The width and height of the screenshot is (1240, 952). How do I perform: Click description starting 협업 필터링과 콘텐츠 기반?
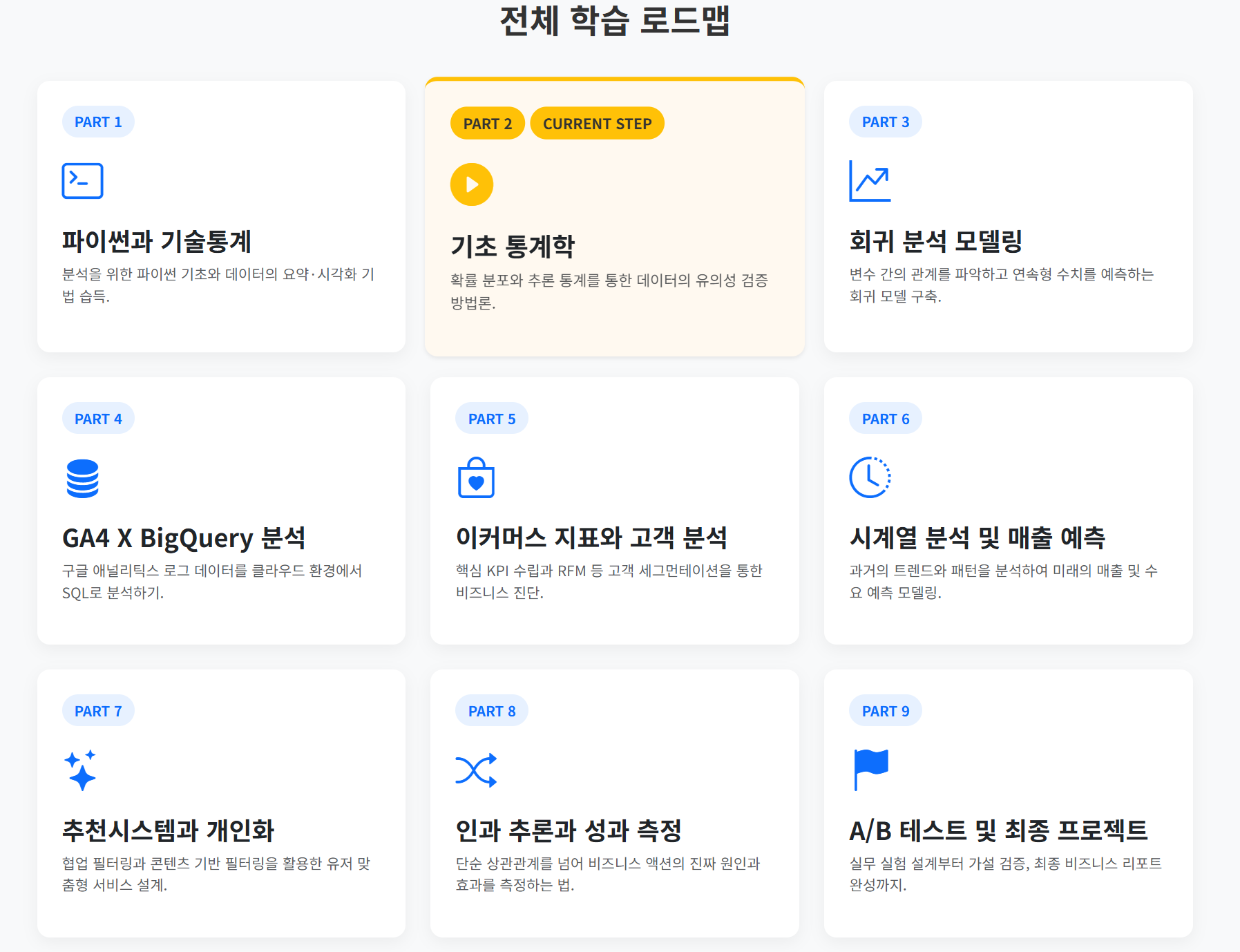coord(216,874)
